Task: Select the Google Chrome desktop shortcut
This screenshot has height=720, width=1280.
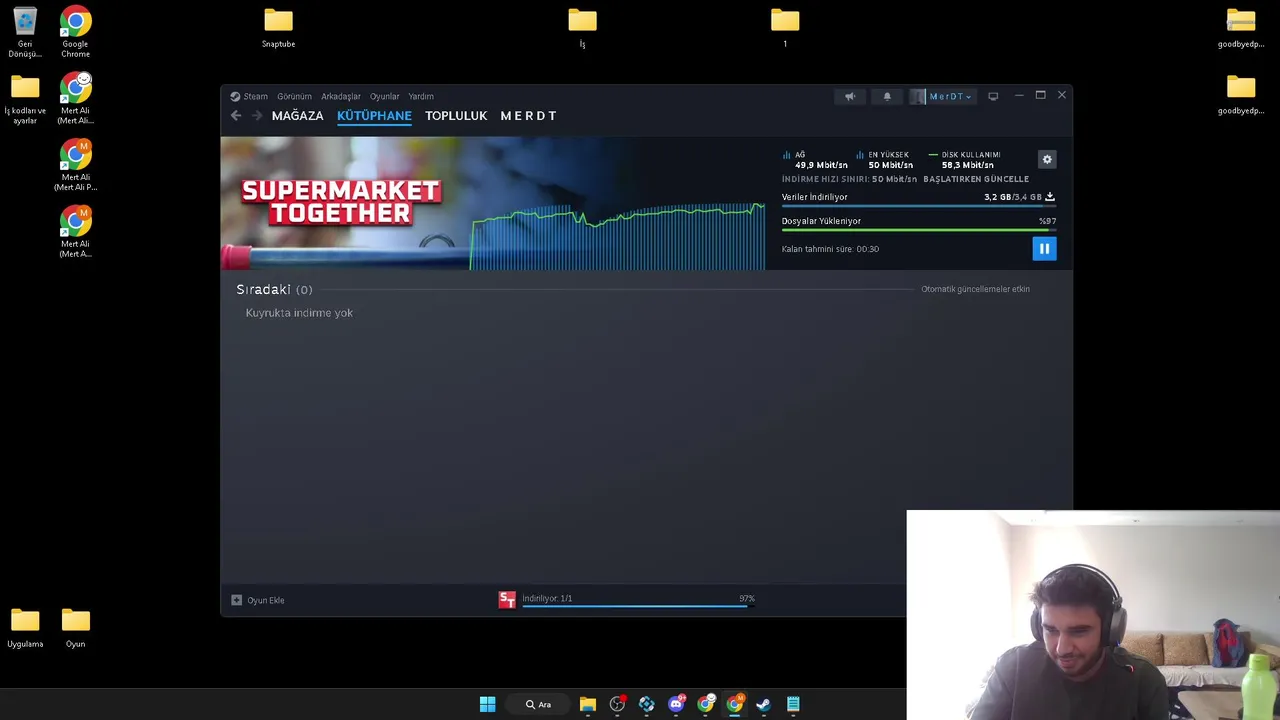Action: coord(75,32)
